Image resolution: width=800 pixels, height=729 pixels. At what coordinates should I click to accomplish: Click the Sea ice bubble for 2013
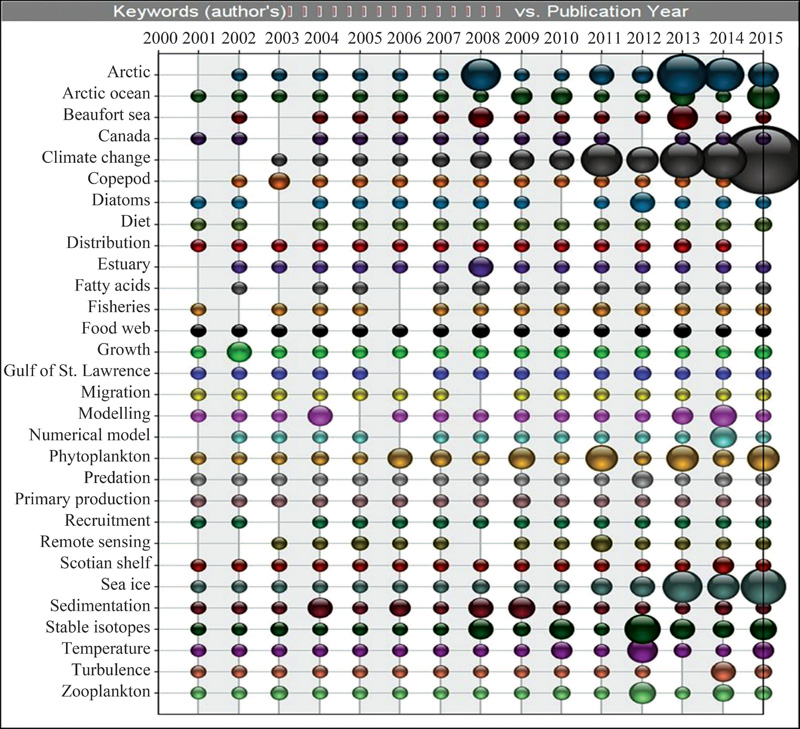pos(683,587)
